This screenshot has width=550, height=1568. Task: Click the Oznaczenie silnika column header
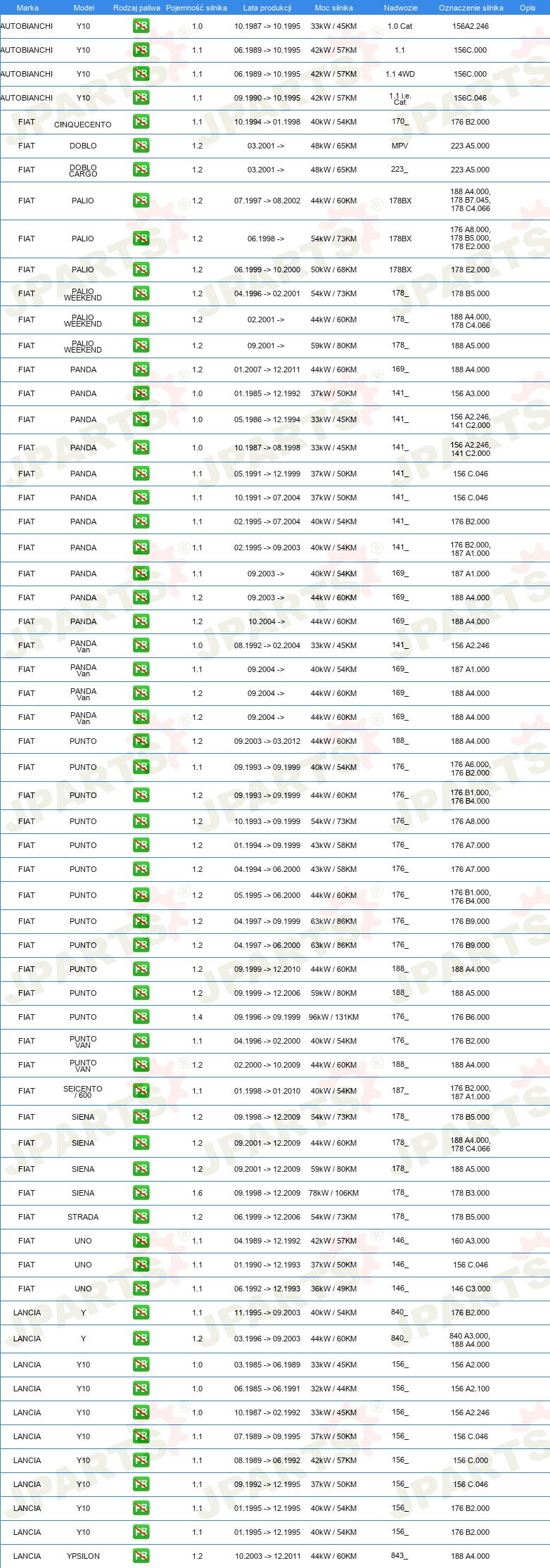471,8
